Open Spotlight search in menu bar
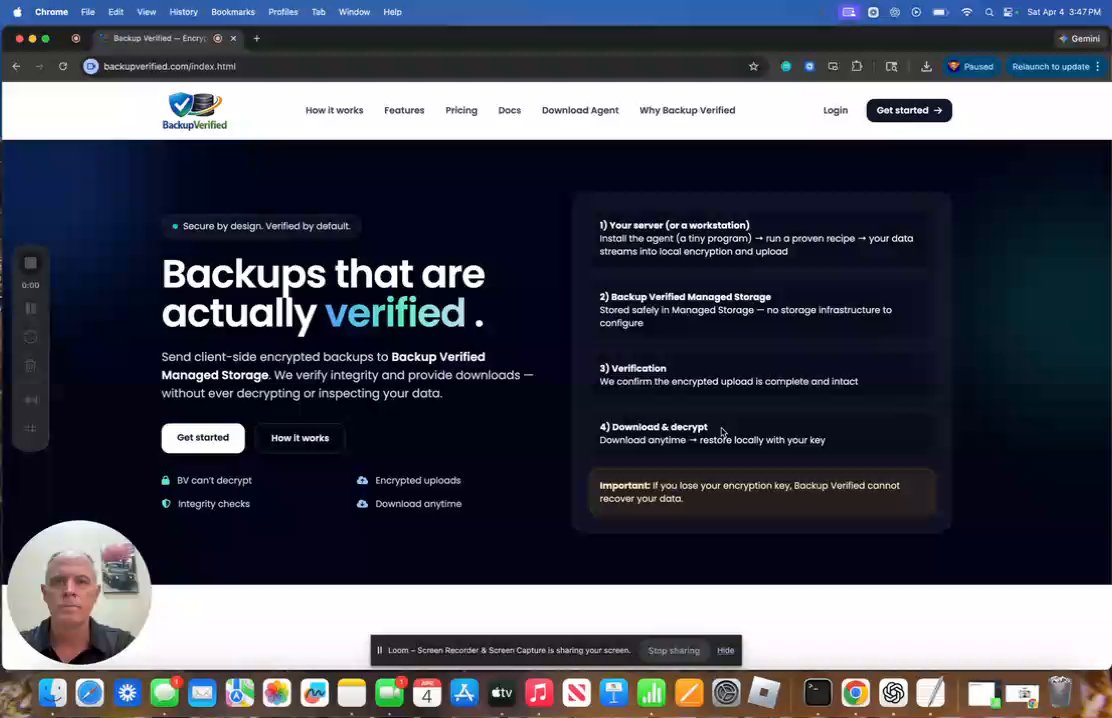 click(x=989, y=12)
